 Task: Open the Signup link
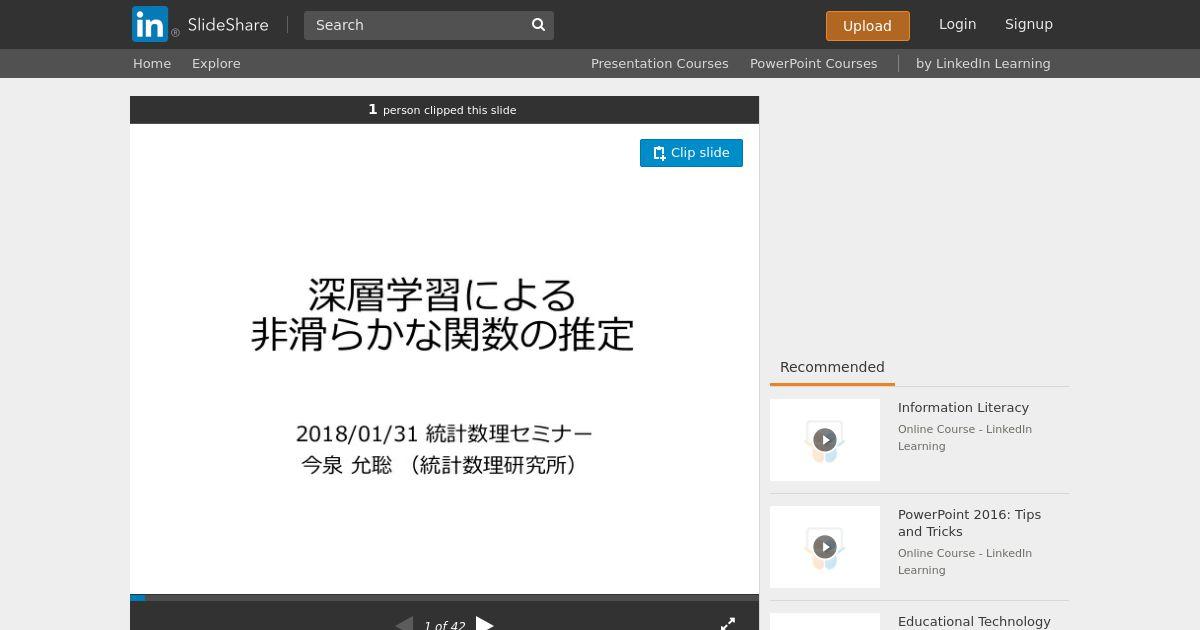click(x=1029, y=24)
